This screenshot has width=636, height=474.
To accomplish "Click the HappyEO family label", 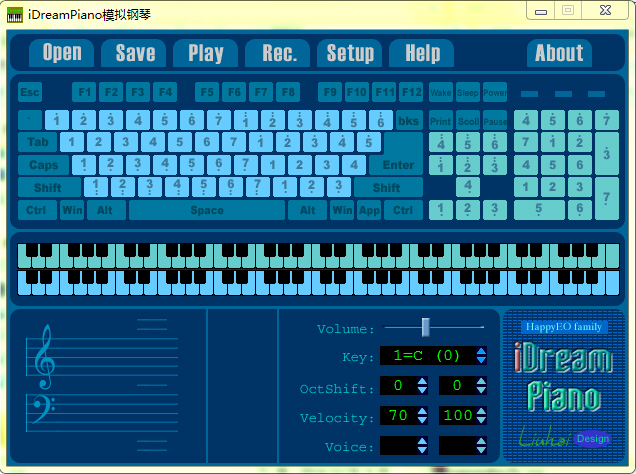I will tap(564, 327).
